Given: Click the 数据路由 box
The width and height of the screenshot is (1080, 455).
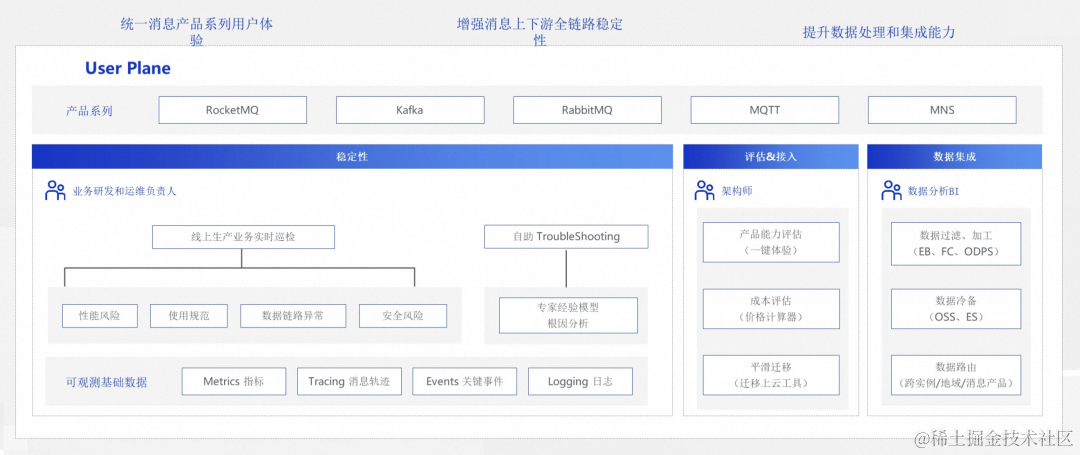Looking at the screenshot, I should pyautogui.click(x=954, y=375).
